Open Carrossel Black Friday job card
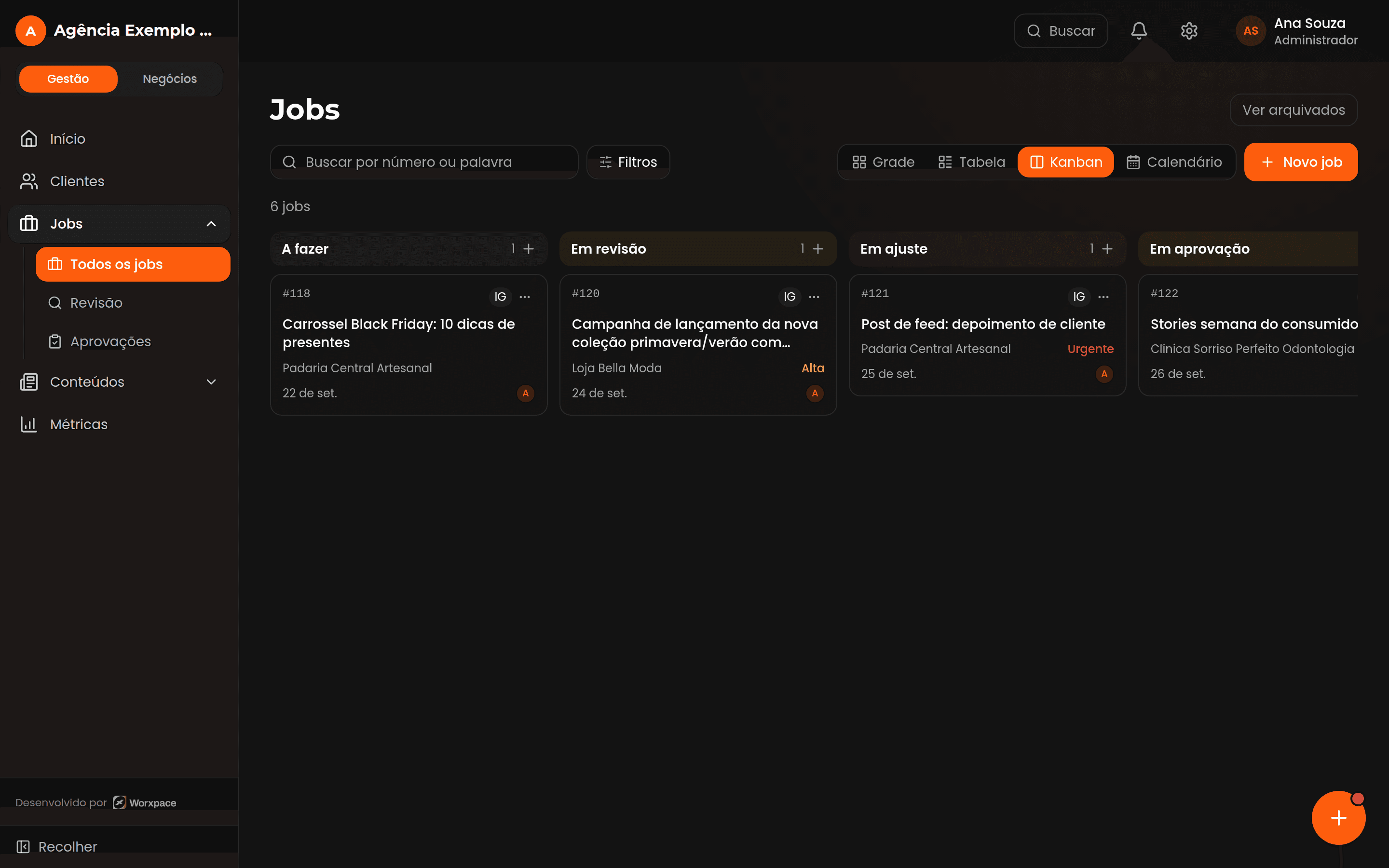1389x868 pixels. coord(409,345)
